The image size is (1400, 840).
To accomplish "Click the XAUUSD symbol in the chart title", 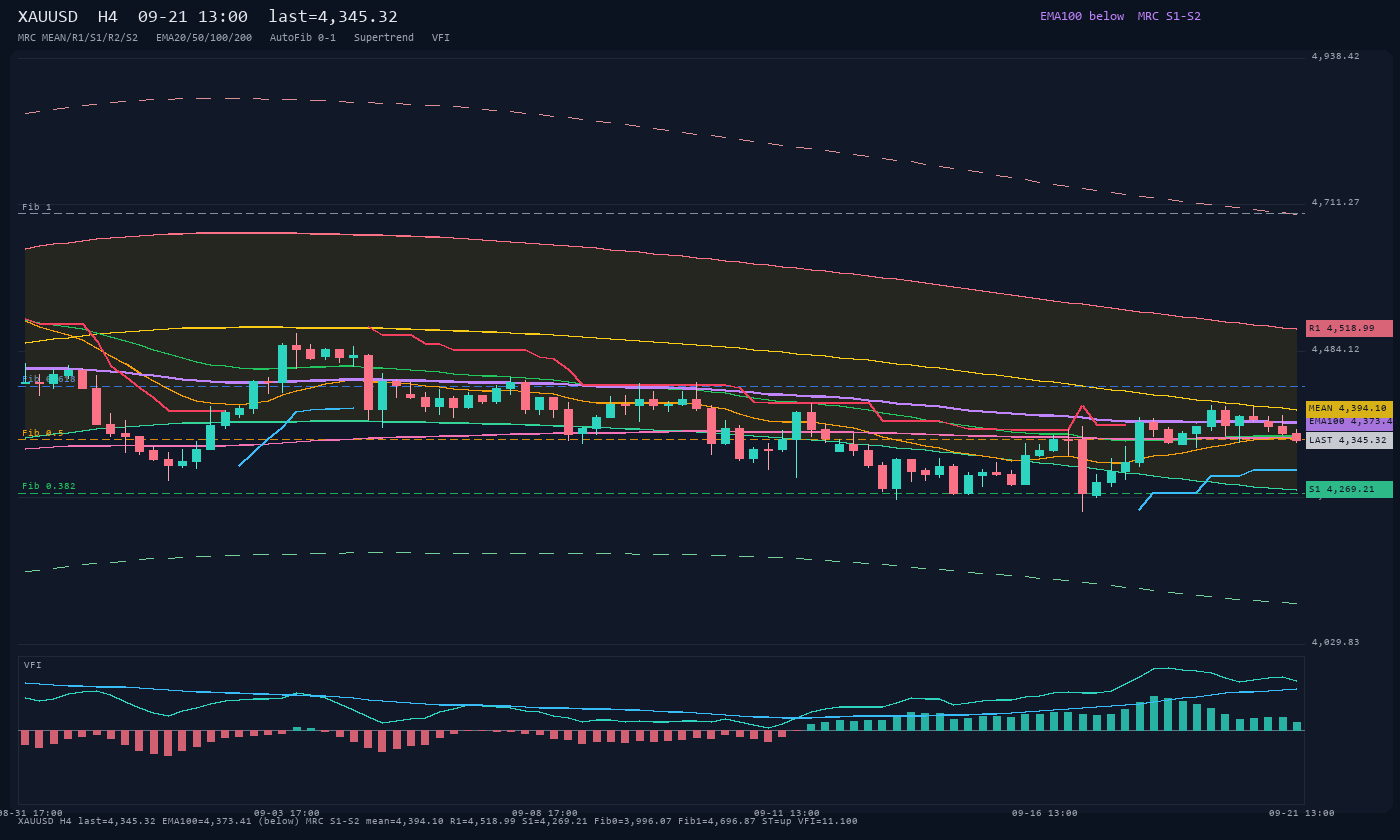I will pyautogui.click(x=51, y=17).
